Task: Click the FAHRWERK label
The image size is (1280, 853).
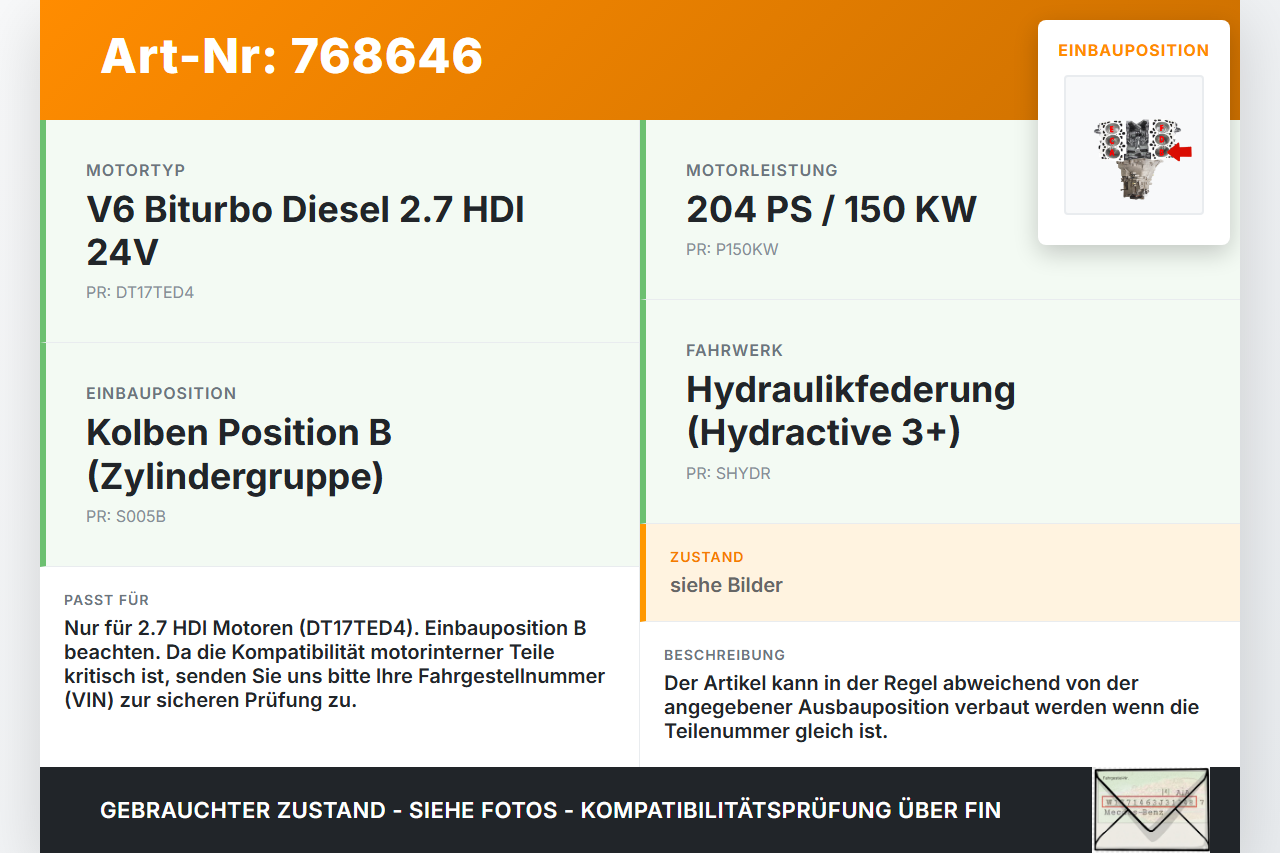Action: [735, 350]
